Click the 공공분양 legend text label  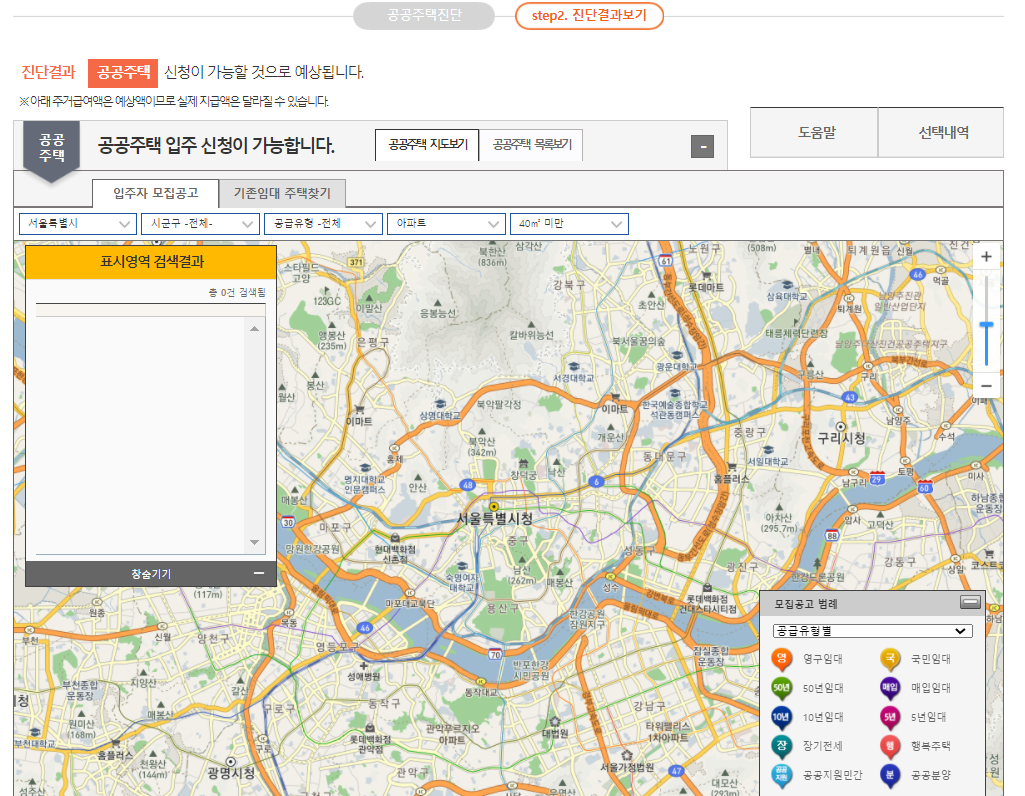(931, 775)
